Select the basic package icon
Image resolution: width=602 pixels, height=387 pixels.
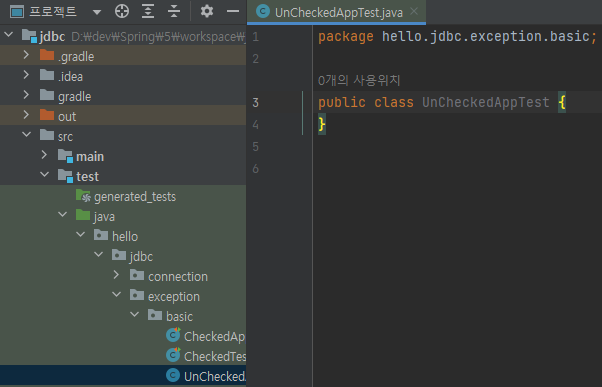[155, 314]
